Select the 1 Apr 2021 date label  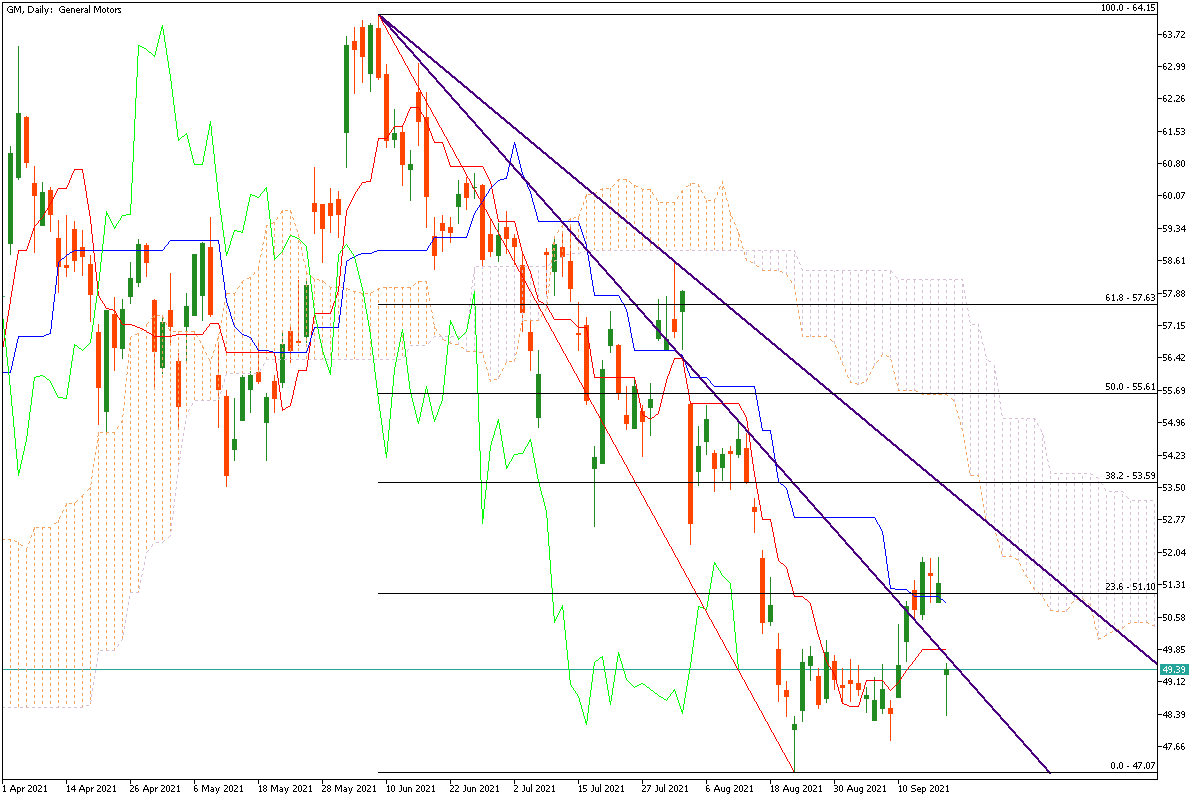25,788
